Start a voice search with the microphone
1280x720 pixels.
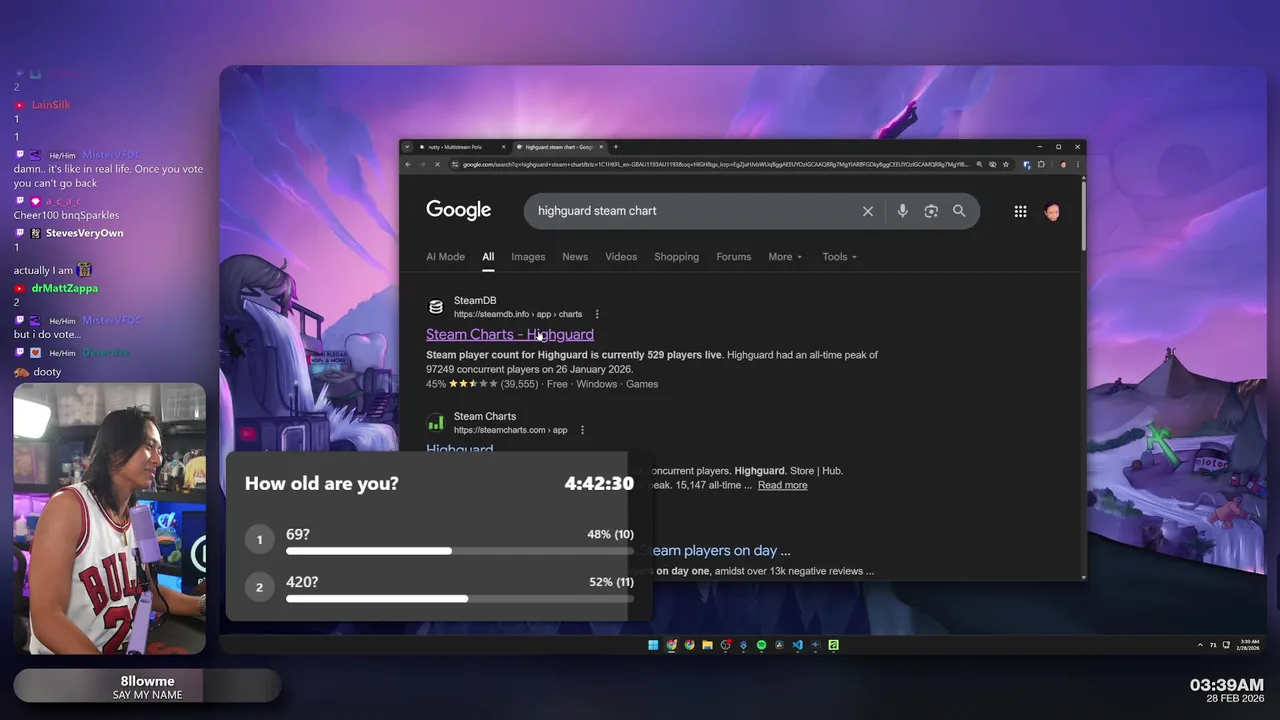(902, 211)
